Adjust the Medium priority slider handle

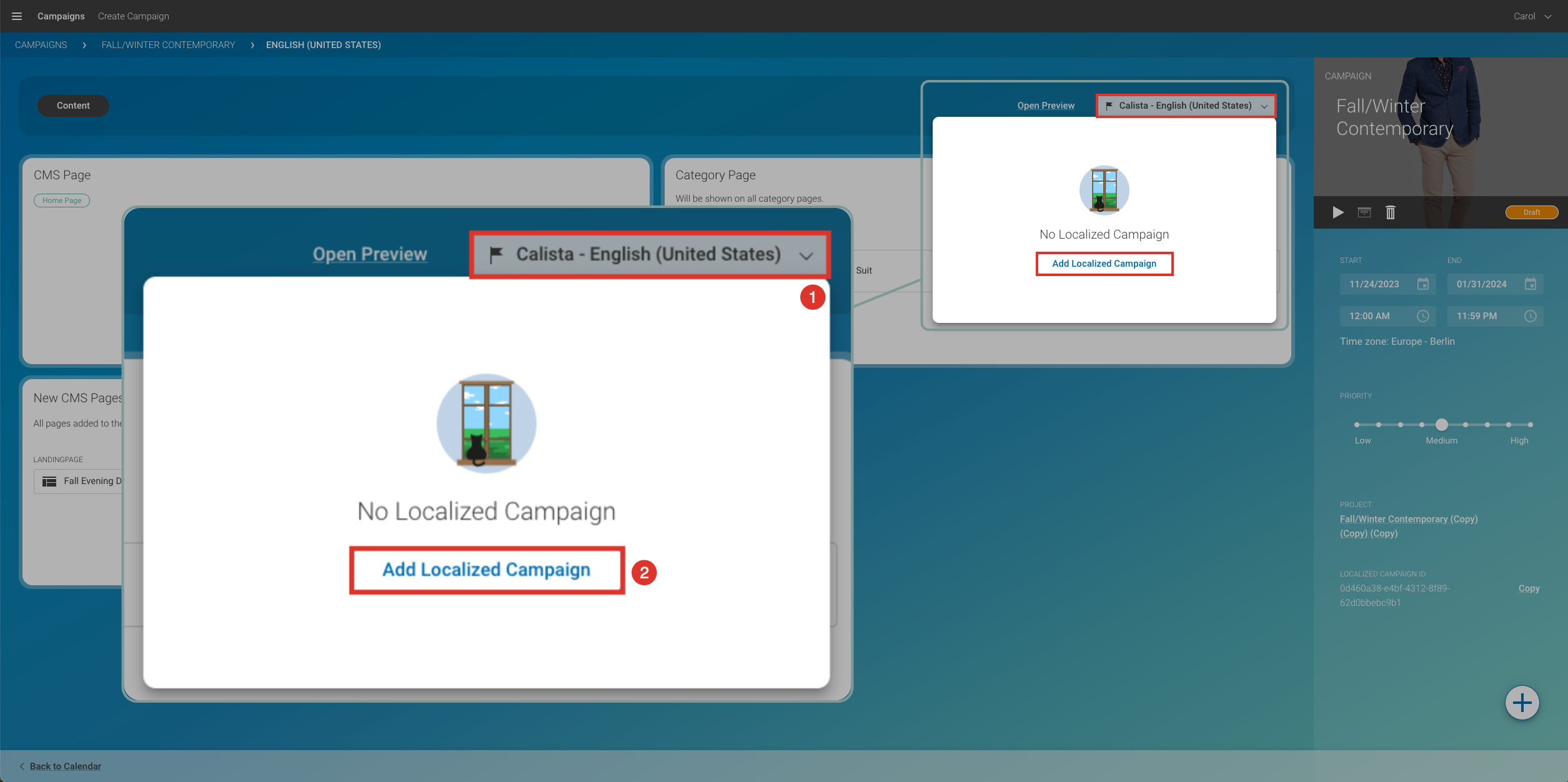[1441, 425]
